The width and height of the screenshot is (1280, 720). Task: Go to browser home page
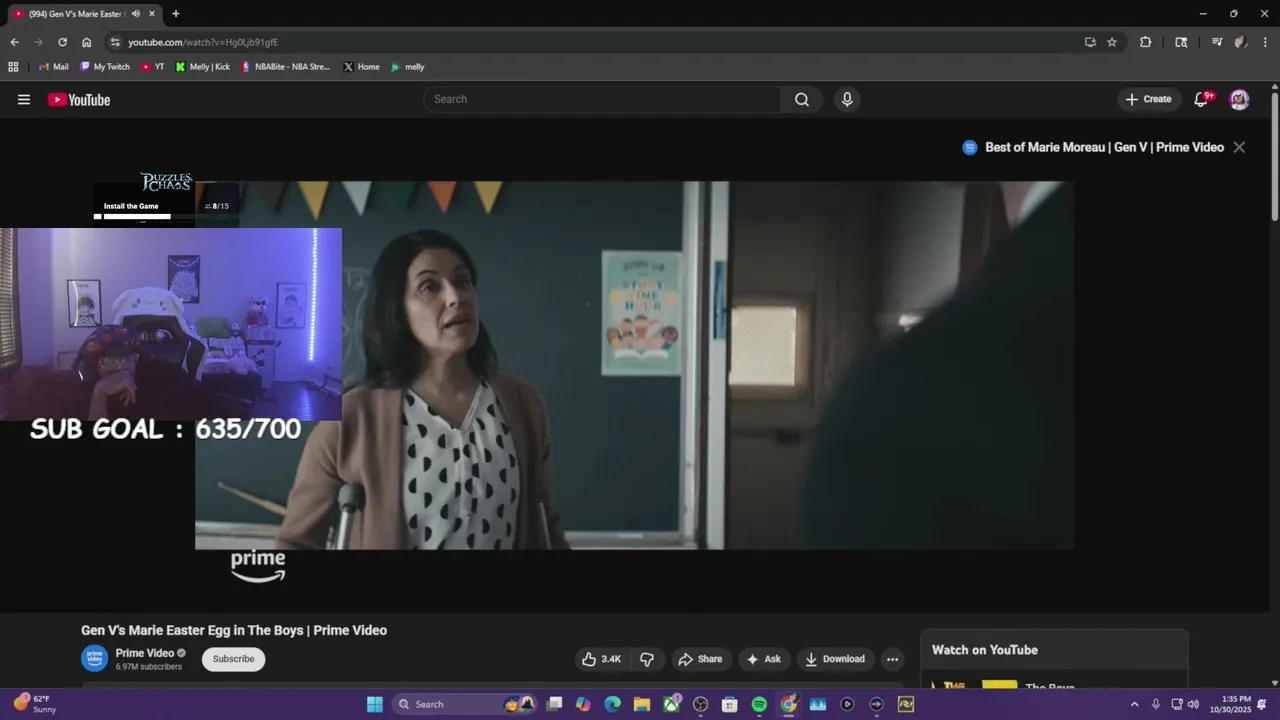(x=86, y=42)
